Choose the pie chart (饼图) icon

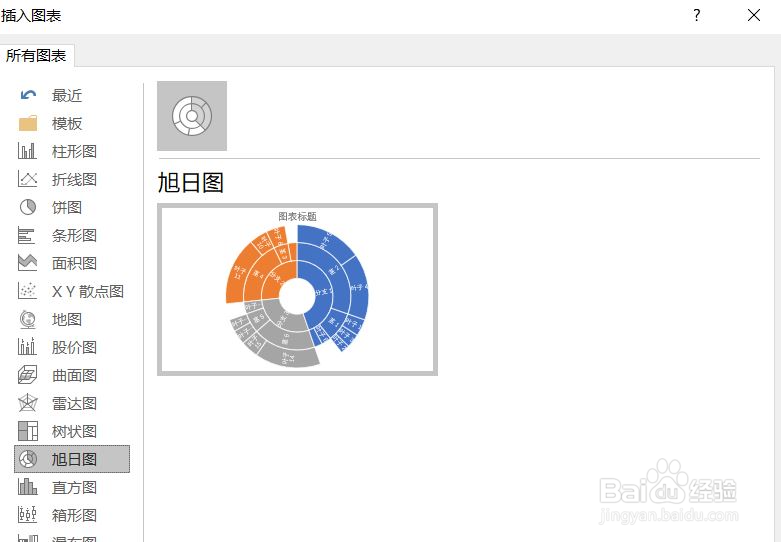pos(27,207)
